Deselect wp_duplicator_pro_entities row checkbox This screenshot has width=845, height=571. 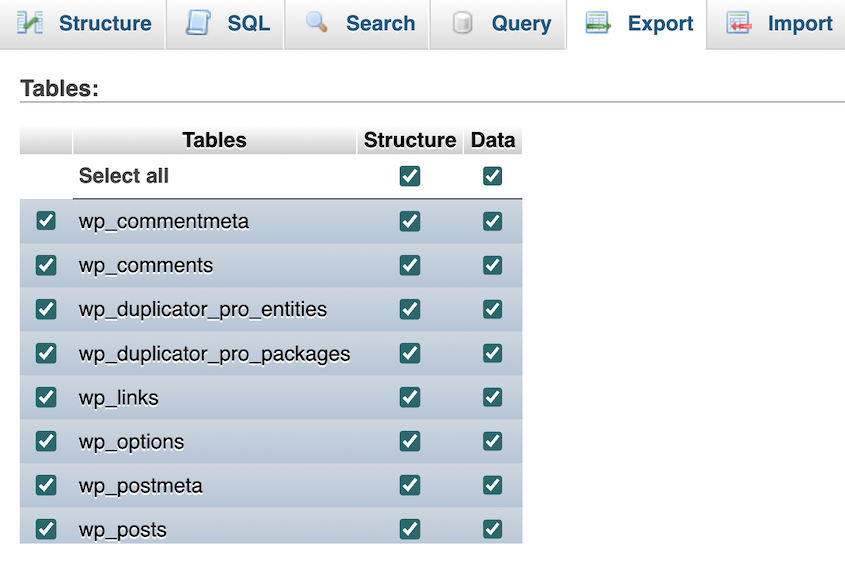click(46, 309)
